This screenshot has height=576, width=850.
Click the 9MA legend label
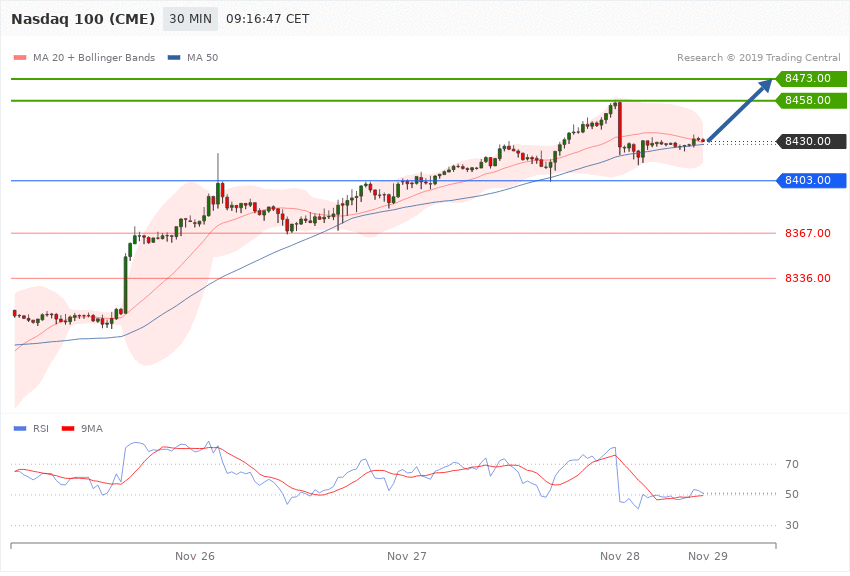(x=92, y=429)
